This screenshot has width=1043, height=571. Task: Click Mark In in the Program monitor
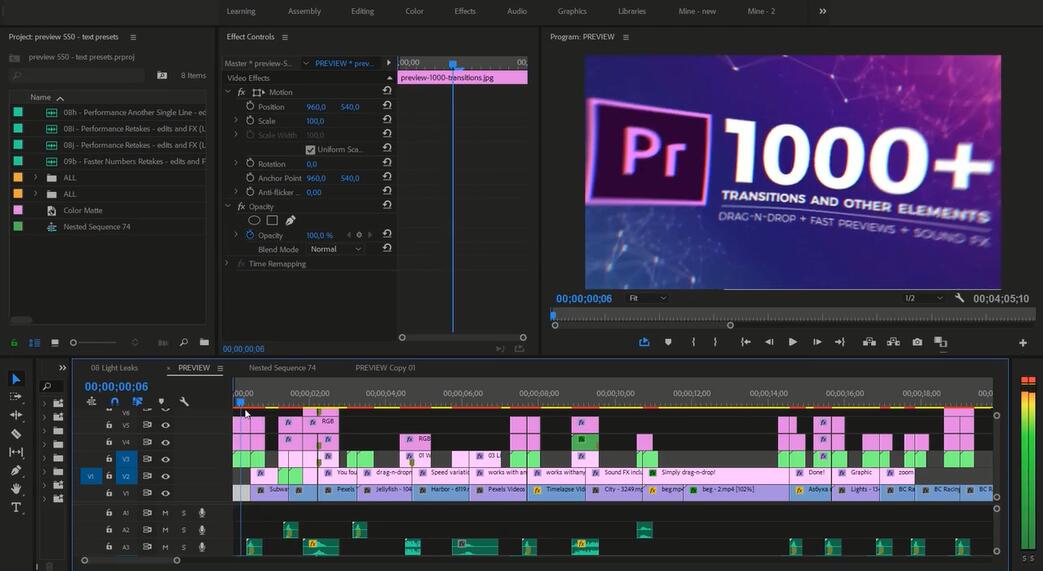pos(693,342)
